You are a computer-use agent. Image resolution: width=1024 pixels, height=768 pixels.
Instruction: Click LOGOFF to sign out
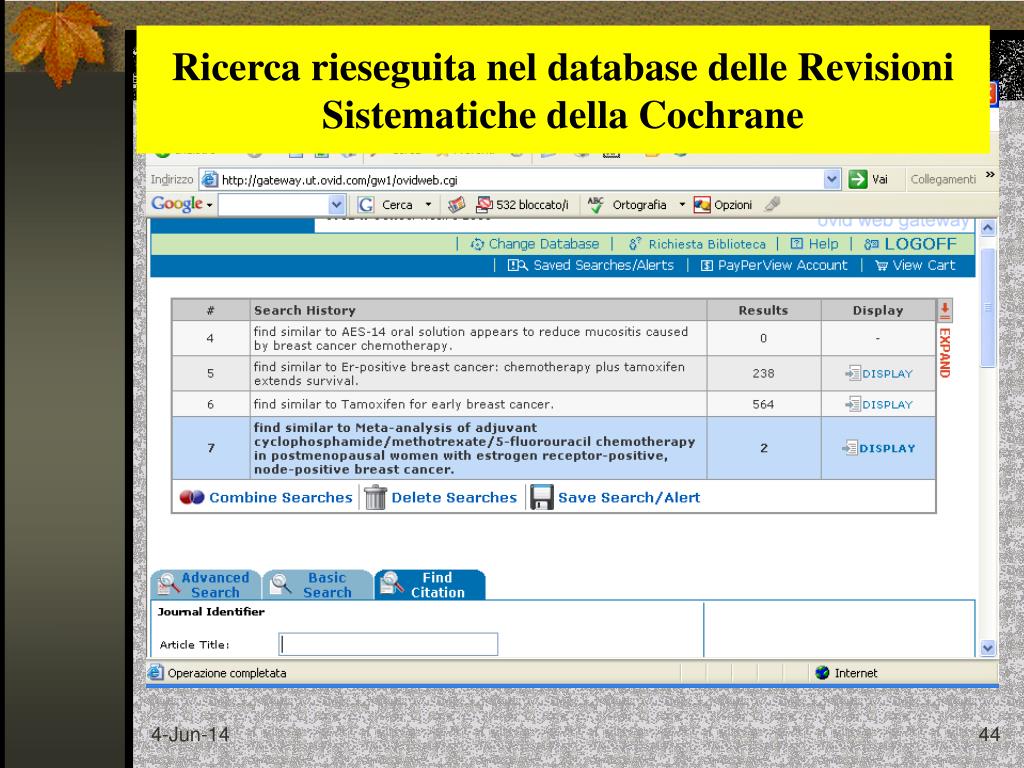pyautogui.click(x=910, y=244)
